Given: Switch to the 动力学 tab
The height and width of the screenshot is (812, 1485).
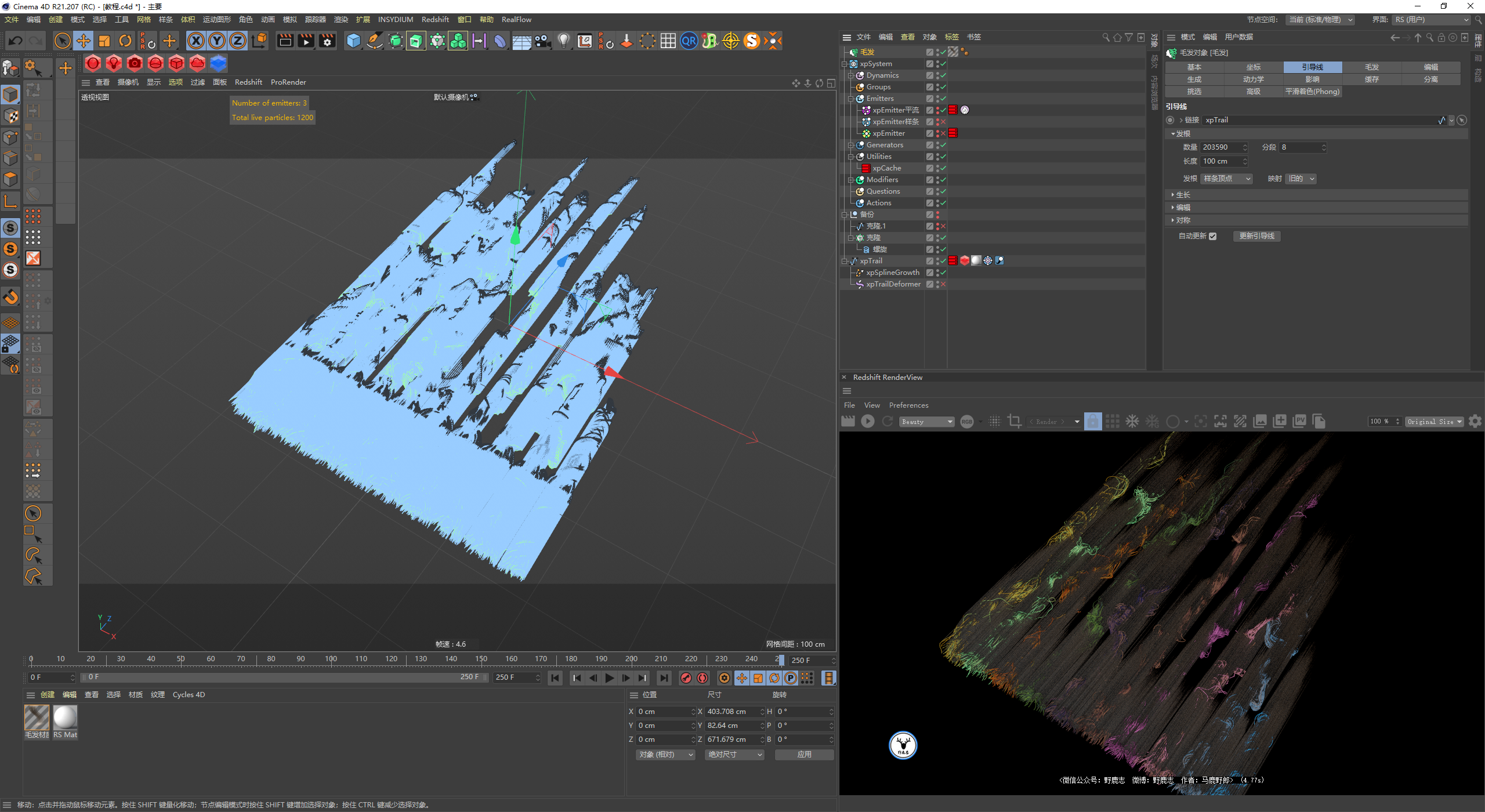Looking at the screenshot, I should 1253,79.
